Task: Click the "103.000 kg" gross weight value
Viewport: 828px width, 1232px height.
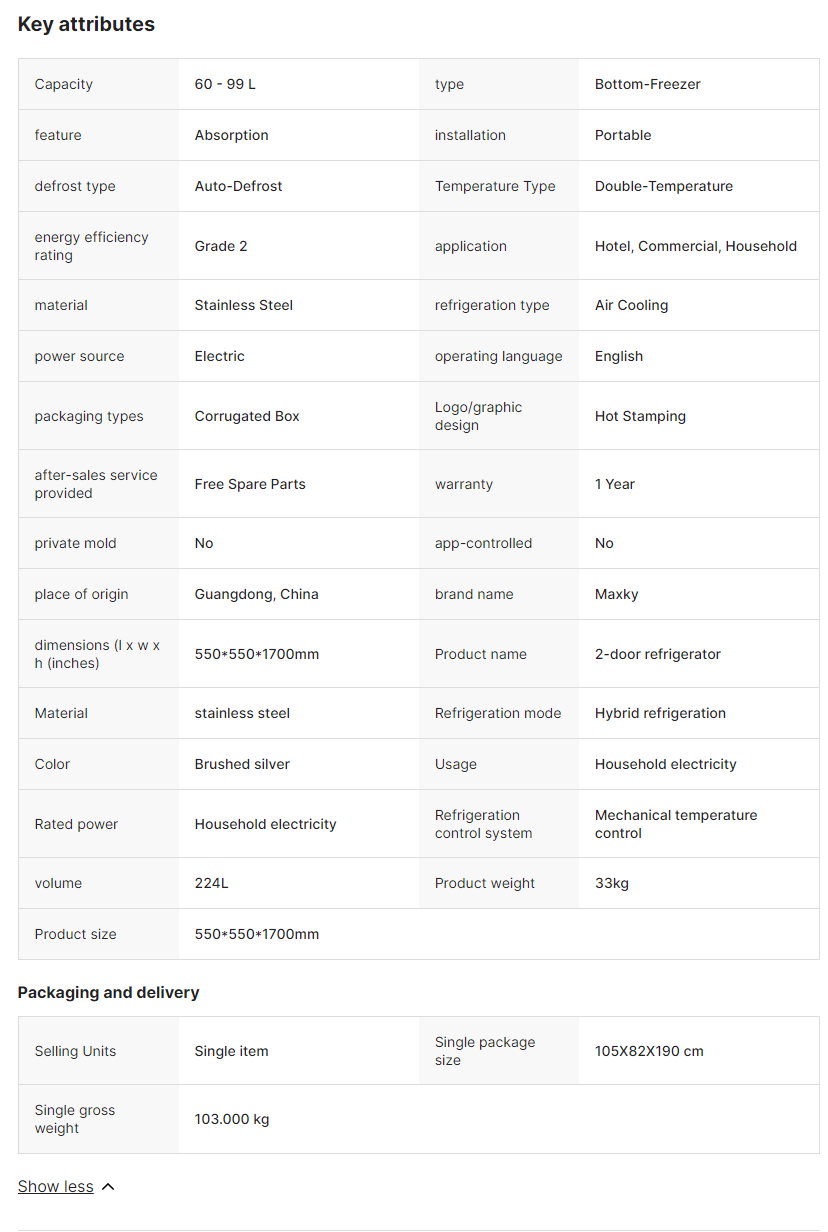Action: (232, 1119)
